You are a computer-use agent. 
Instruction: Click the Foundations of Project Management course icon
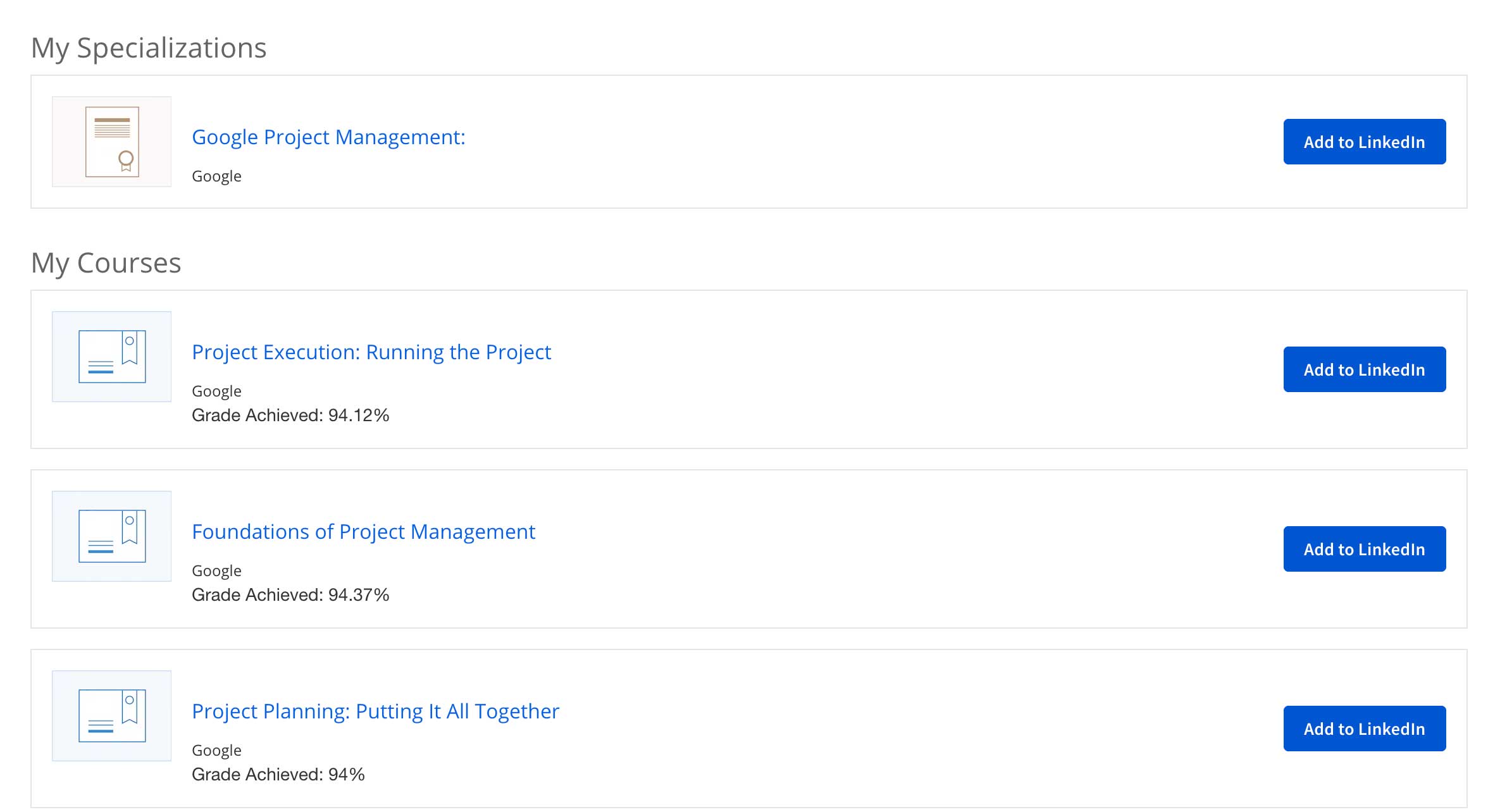click(111, 536)
